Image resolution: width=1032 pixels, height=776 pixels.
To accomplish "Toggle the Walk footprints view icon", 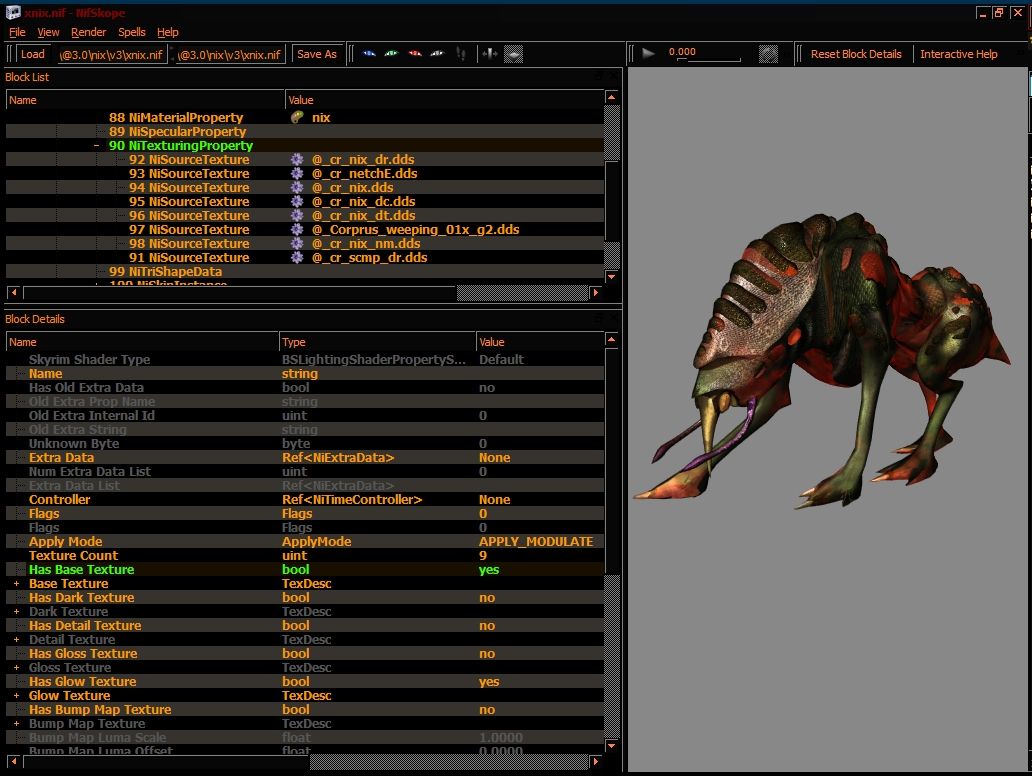I will point(461,54).
